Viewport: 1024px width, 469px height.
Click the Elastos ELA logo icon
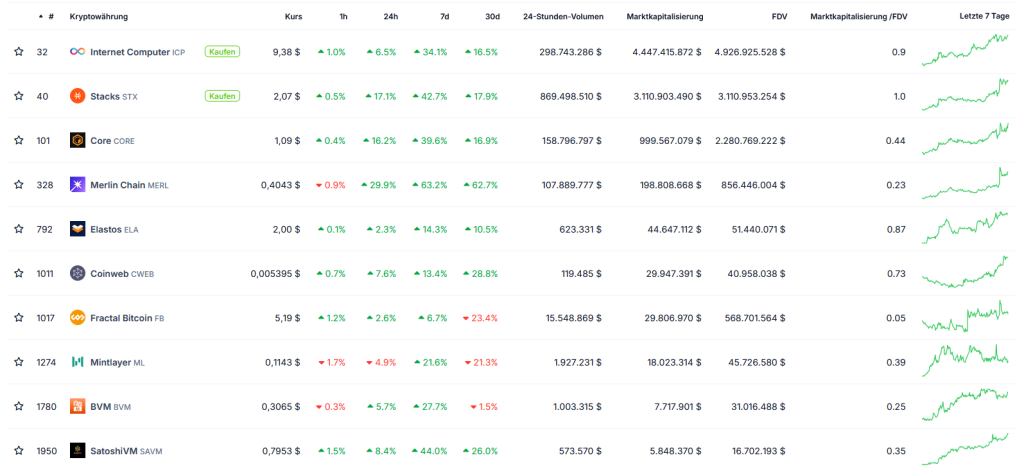[78, 229]
